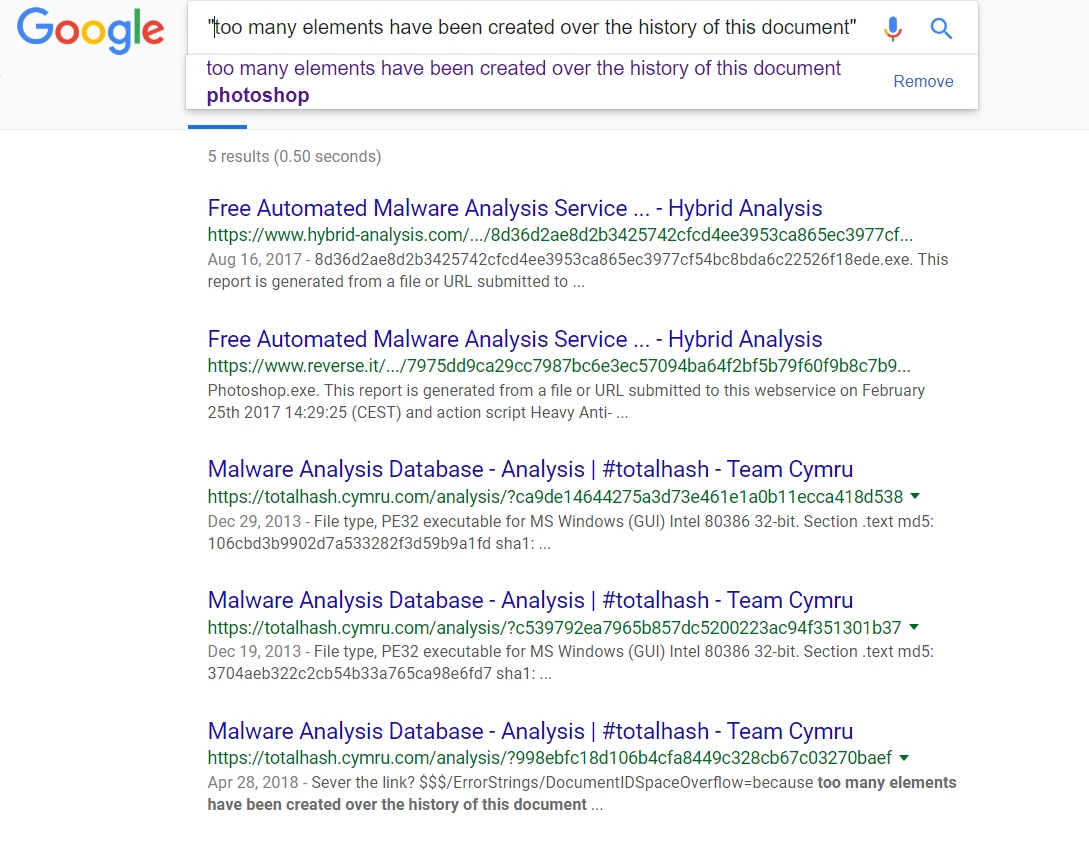Open totalhash result dated Apr 28, 2018
1089x847 pixels.
(x=530, y=732)
